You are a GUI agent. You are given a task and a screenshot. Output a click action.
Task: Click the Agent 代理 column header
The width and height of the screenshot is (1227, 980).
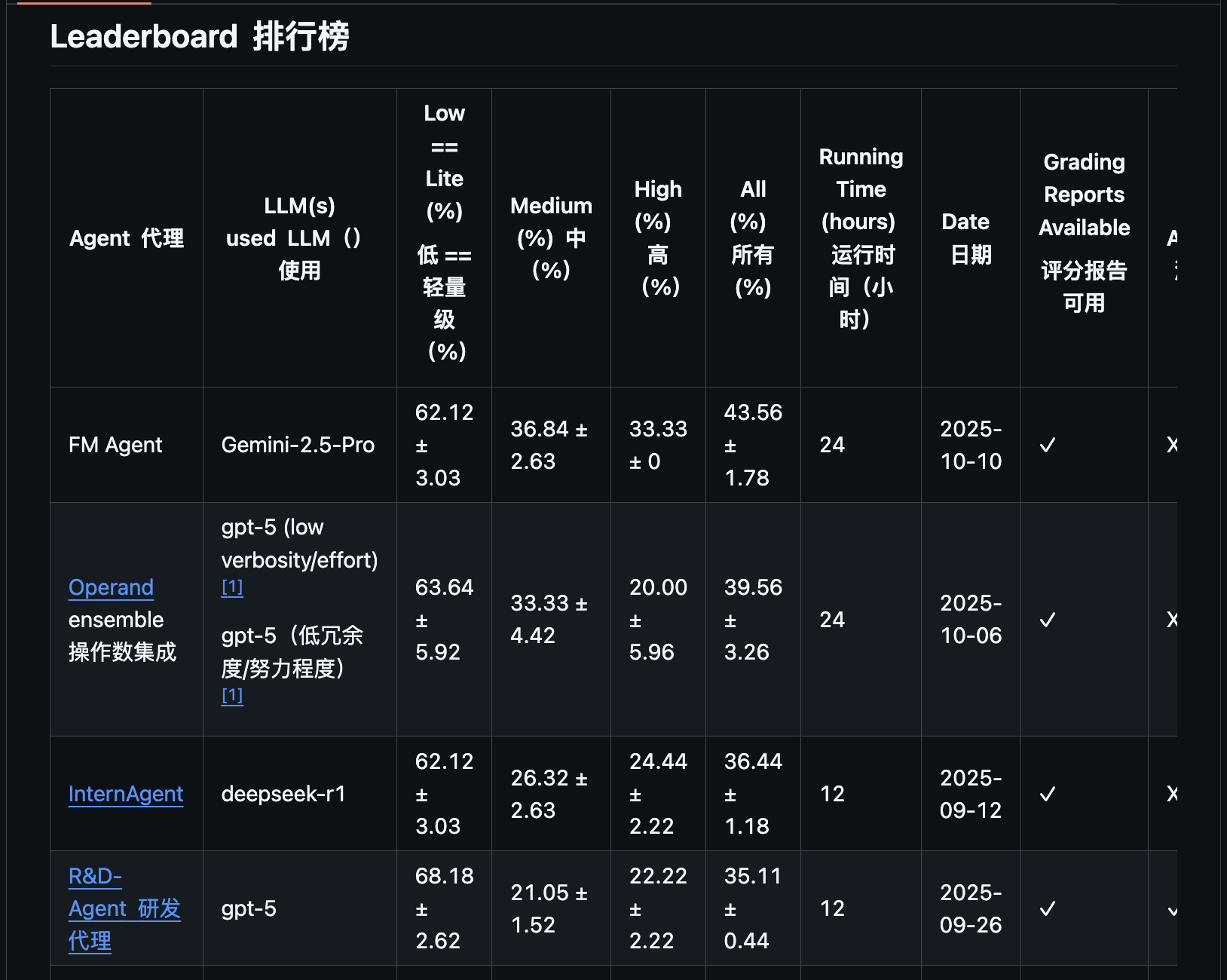coord(127,238)
